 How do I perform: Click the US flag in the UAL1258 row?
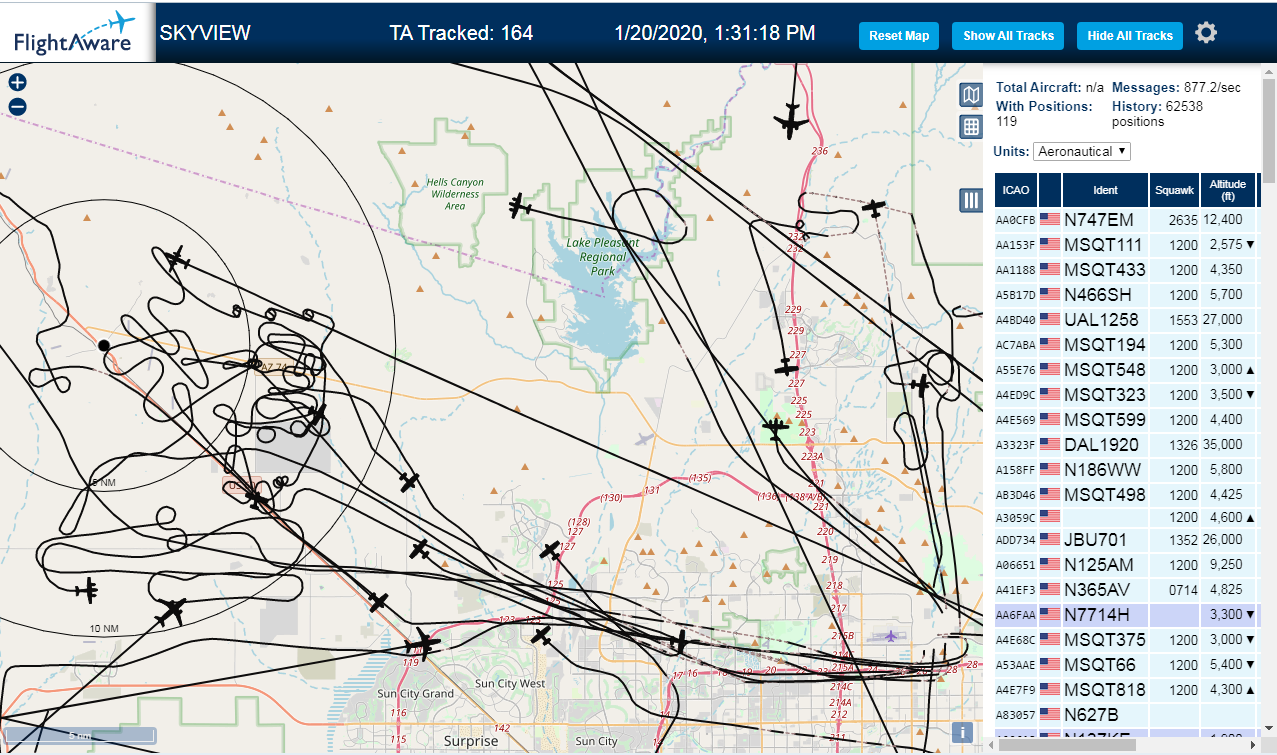(x=1049, y=319)
